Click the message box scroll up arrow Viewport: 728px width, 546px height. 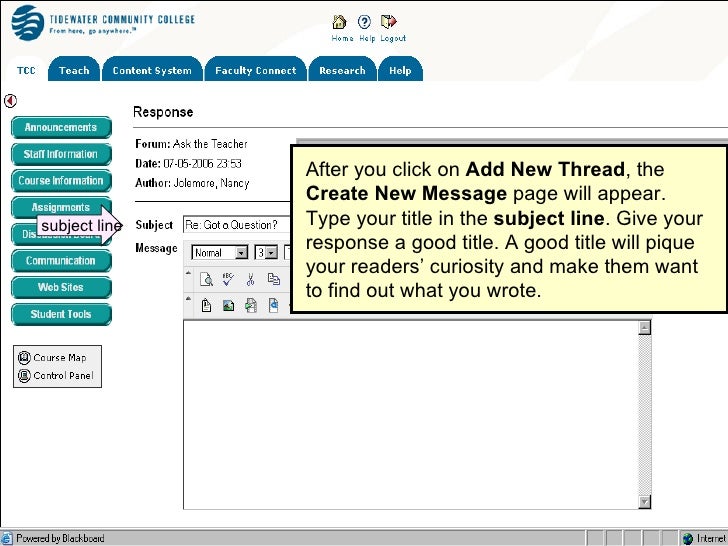click(644, 327)
